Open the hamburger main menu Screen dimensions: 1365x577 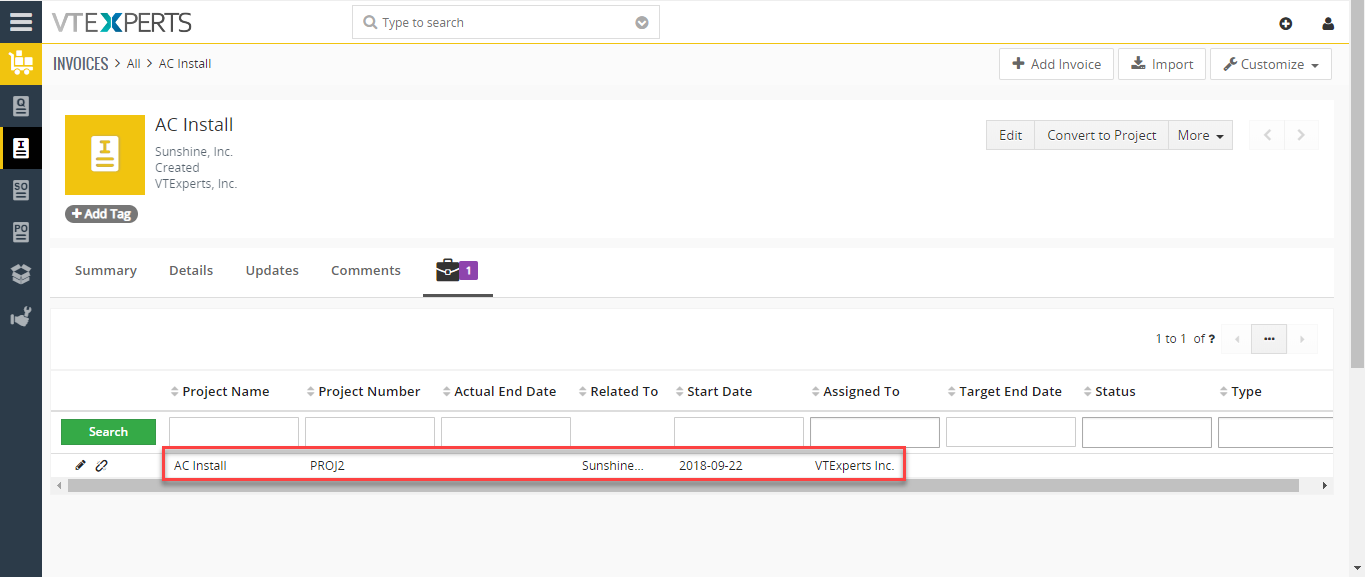tap(21, 21)
